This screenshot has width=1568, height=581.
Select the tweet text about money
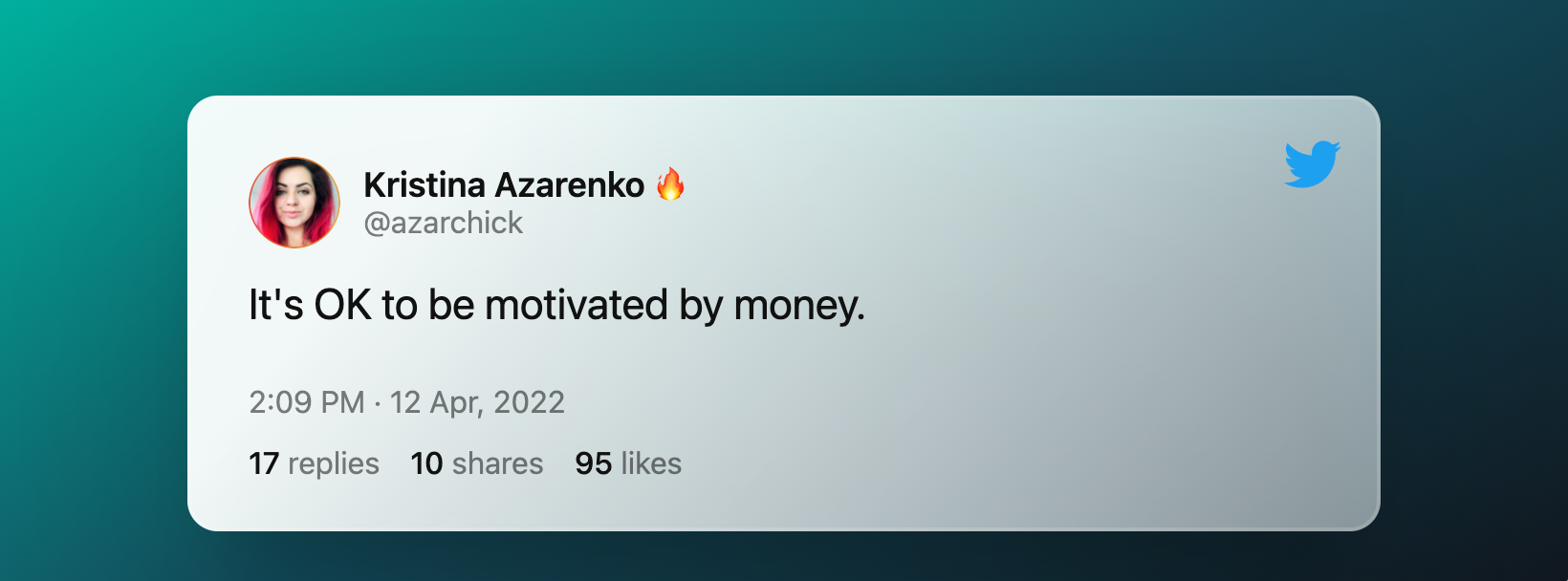[x=556, y=306]
